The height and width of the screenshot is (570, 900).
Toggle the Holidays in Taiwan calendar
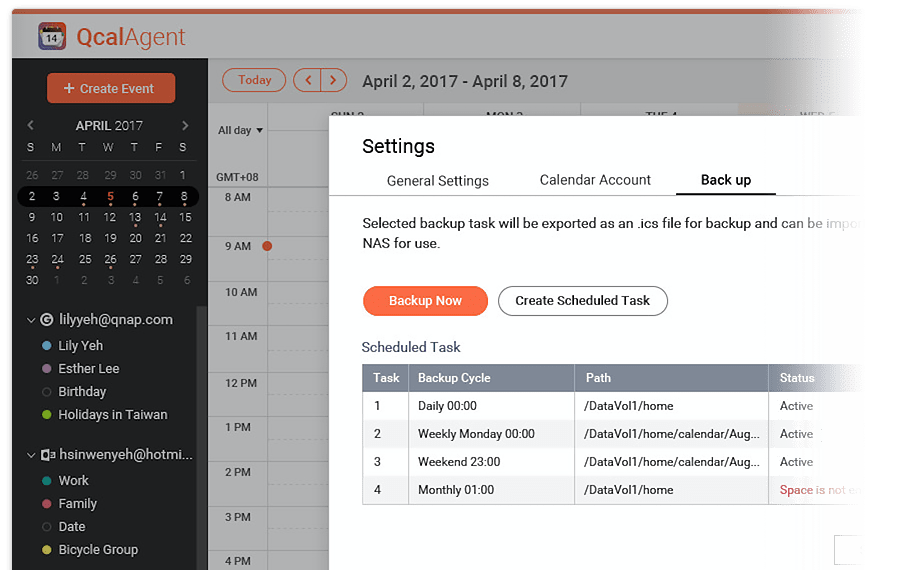click(47, 414)
